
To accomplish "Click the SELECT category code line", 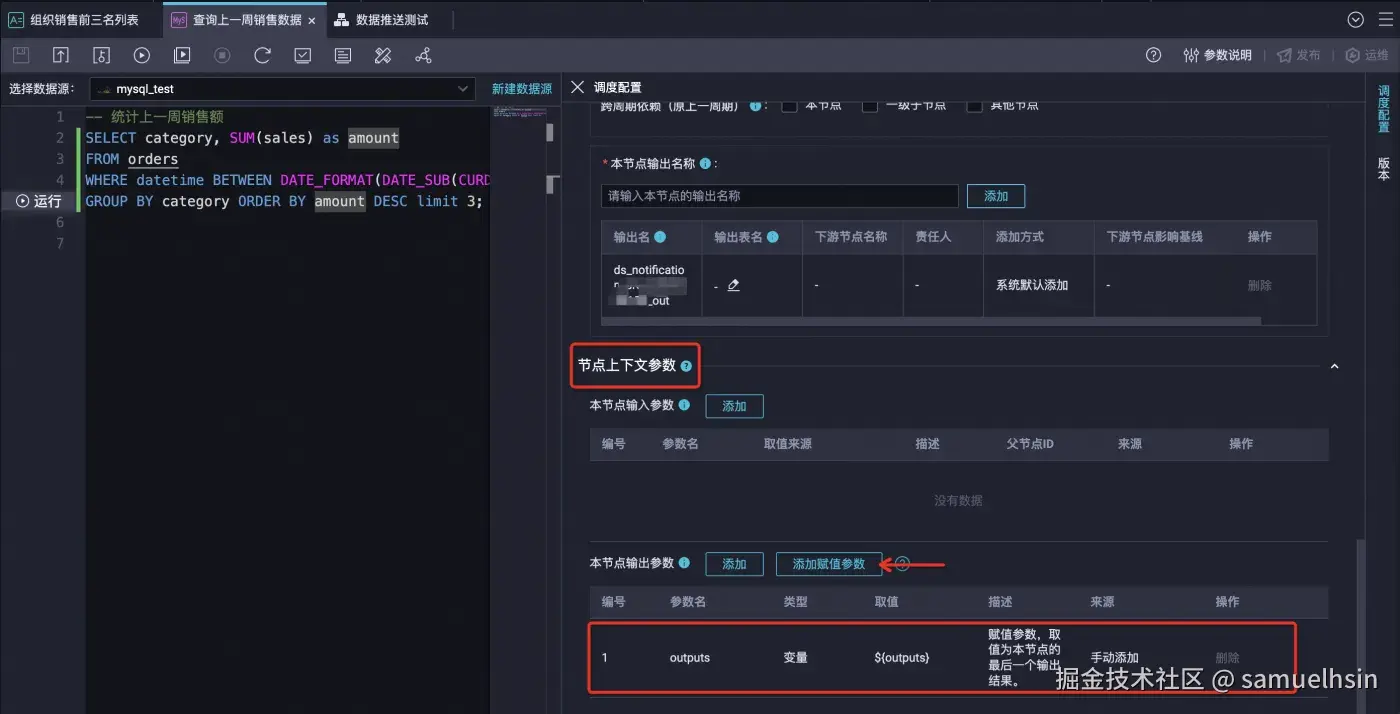I will click(x=242, y=138).
